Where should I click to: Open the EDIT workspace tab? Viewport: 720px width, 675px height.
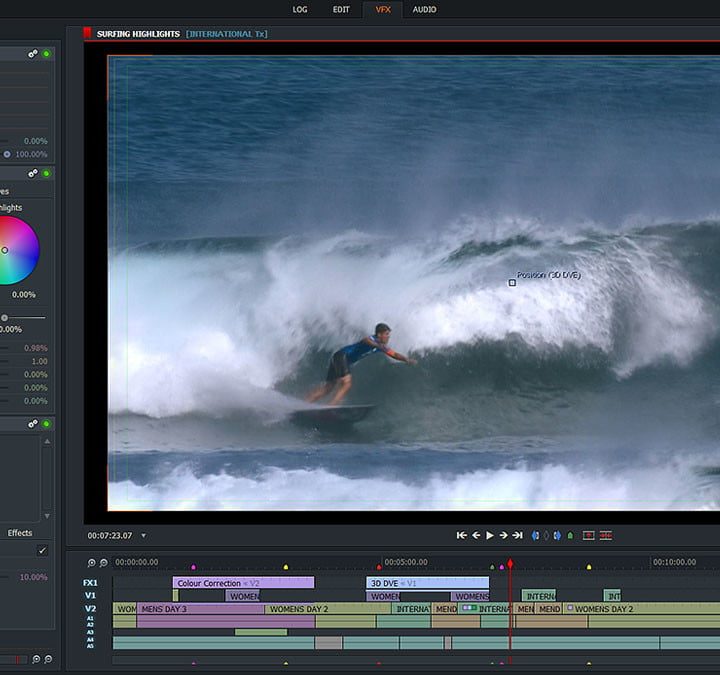[x=341, y=9]
